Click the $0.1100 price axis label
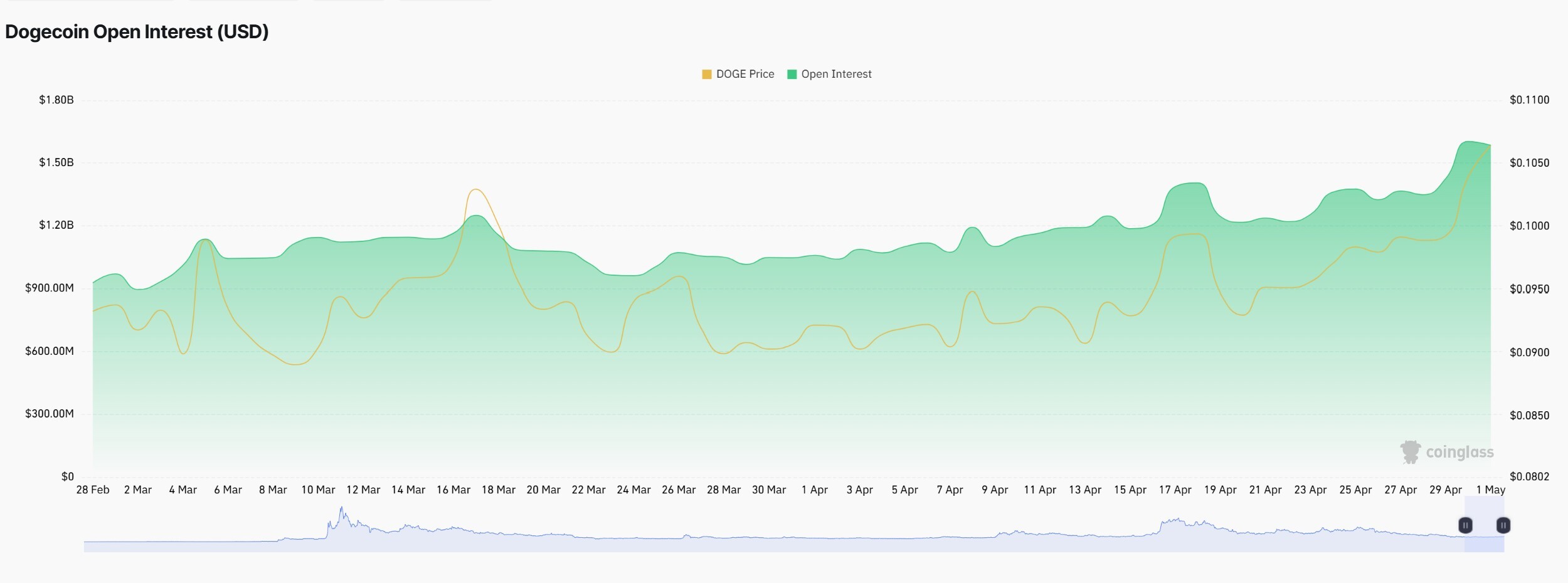 1529,100
